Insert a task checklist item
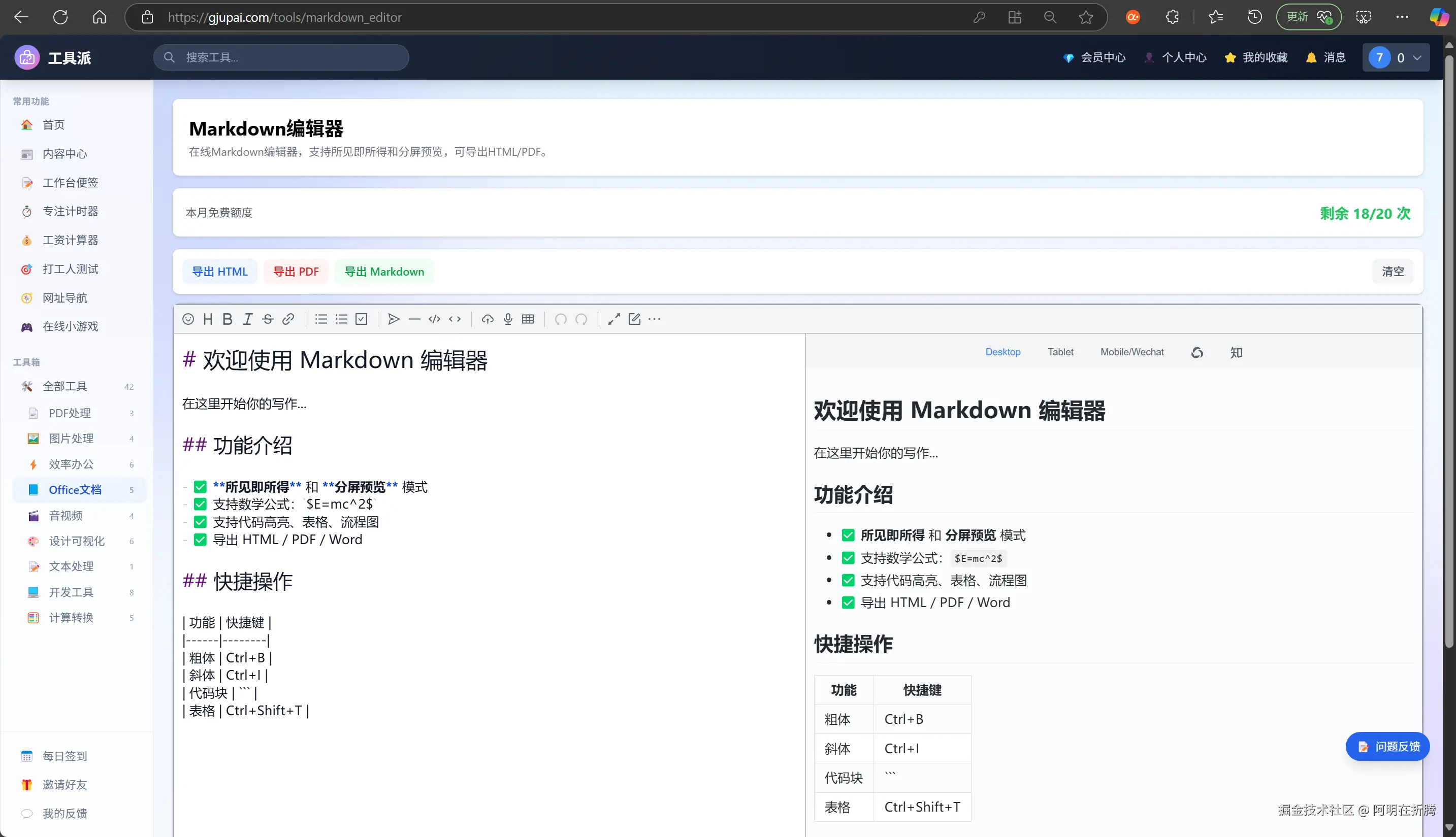Image resolution: width=1456 pixels, height=837 pixels. [x=362, y=319]
